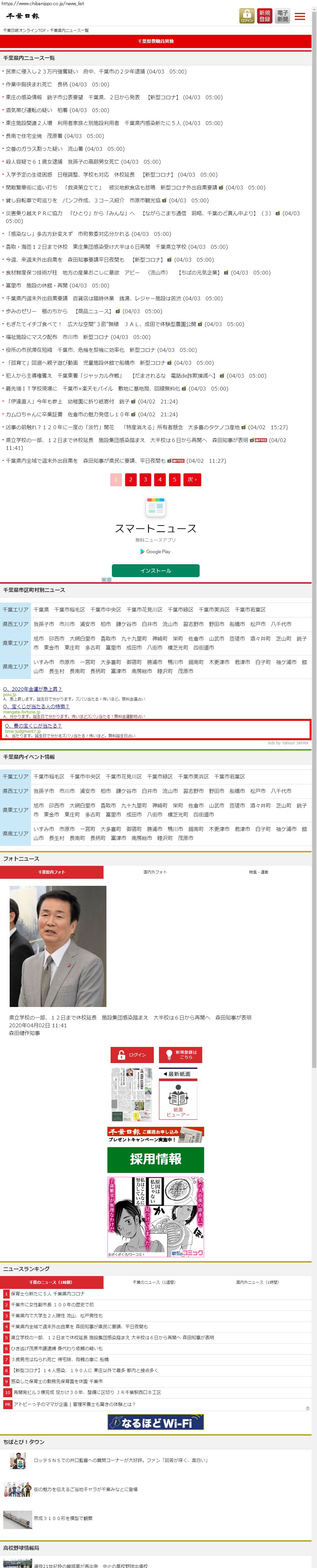Open the 電子新聞 icon in header
317x1568 pixels.
point(282,16)
